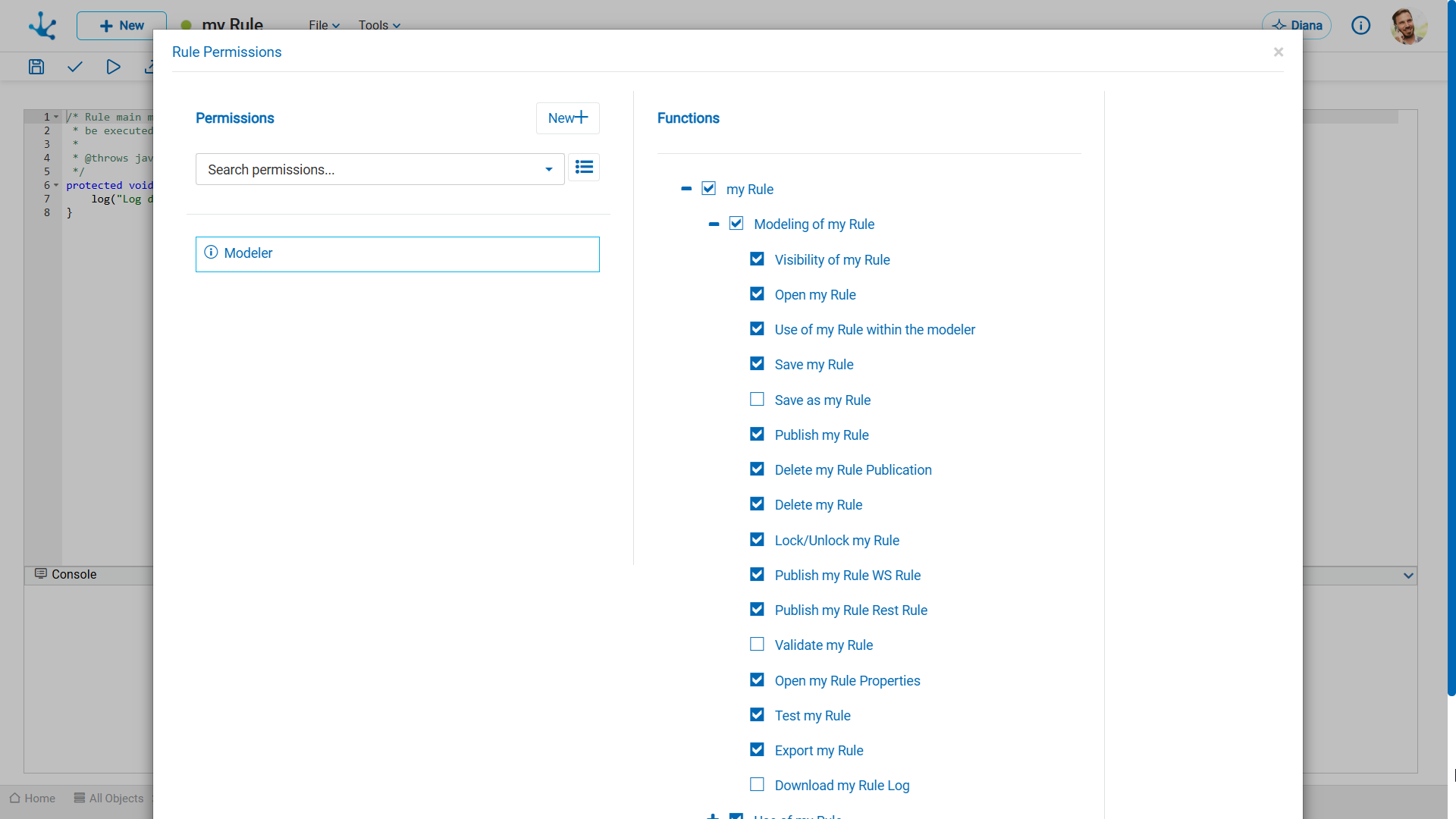Collapse the my Rule tree node
Viewport: 1456px width, 819px height.
(x=686, y=189)
